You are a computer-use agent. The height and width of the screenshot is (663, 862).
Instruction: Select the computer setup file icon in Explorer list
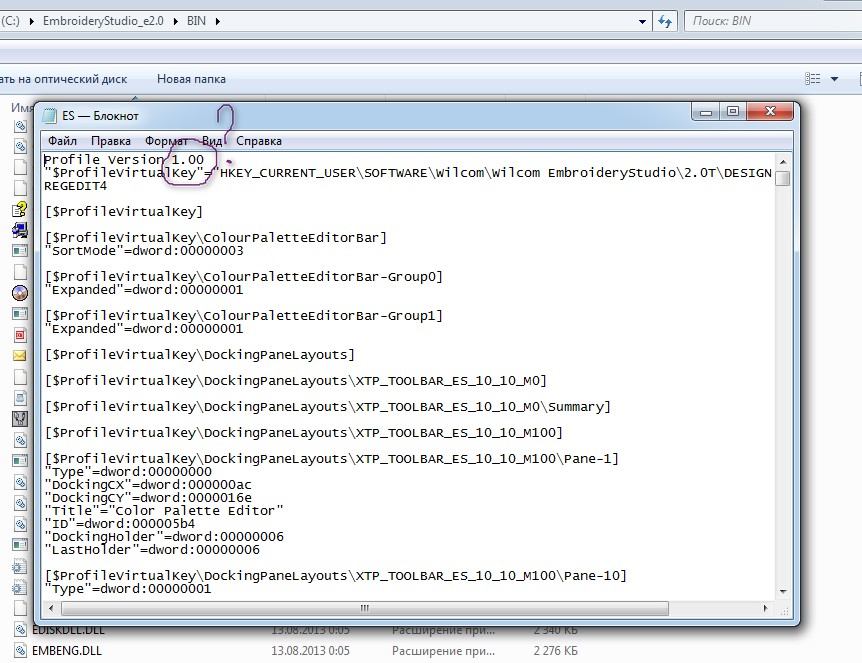[20, 230]
